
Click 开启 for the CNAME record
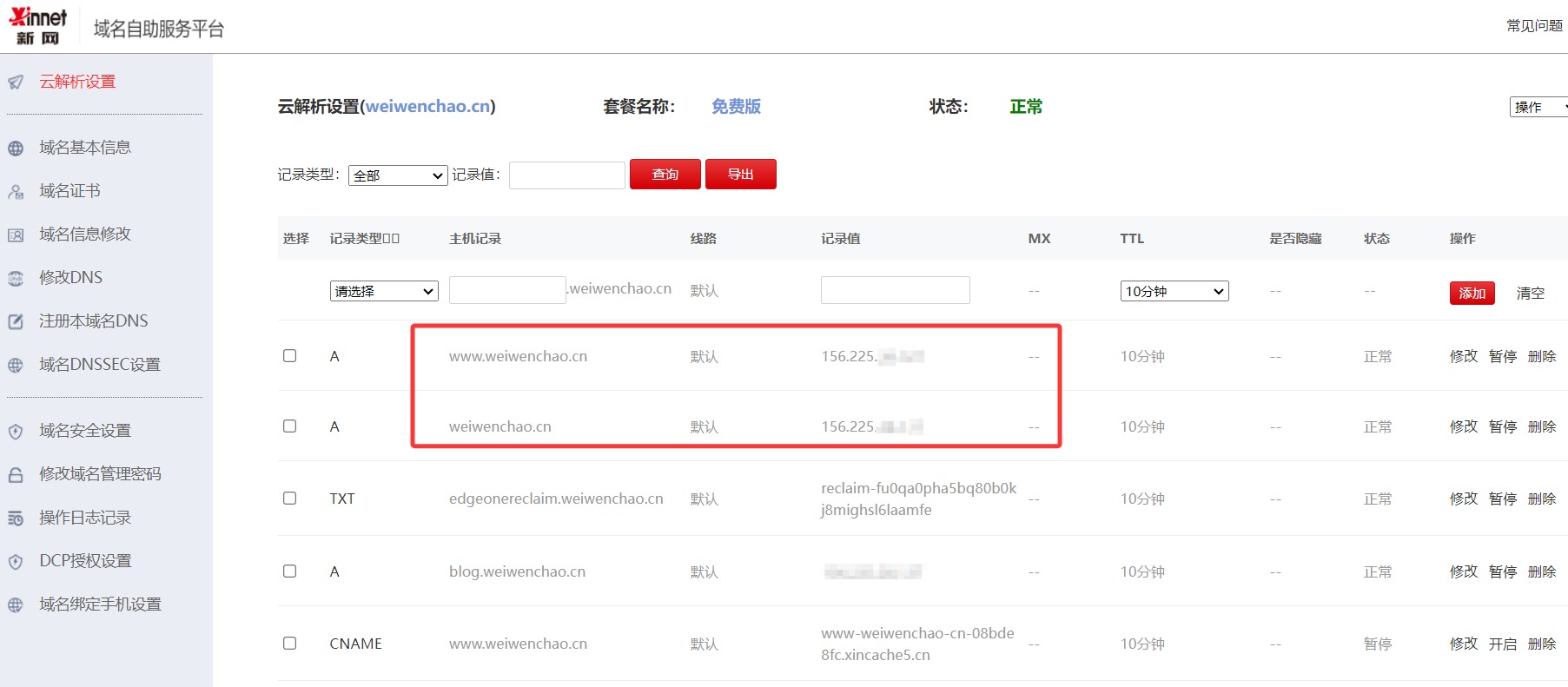[x=1503, y=644]
